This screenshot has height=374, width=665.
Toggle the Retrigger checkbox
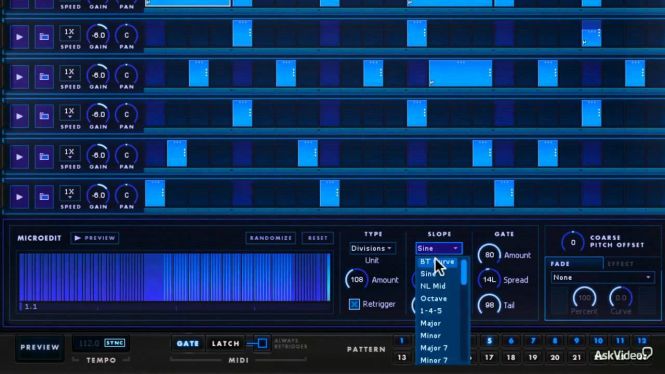354,304
